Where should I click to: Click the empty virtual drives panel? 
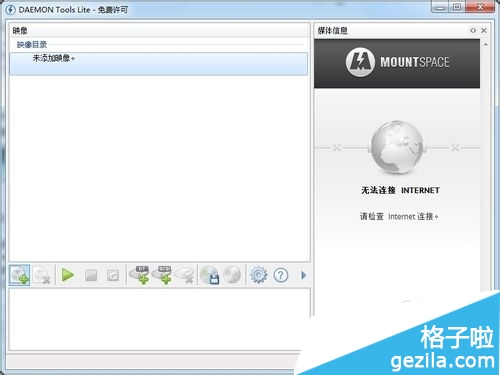click(159, 319)
